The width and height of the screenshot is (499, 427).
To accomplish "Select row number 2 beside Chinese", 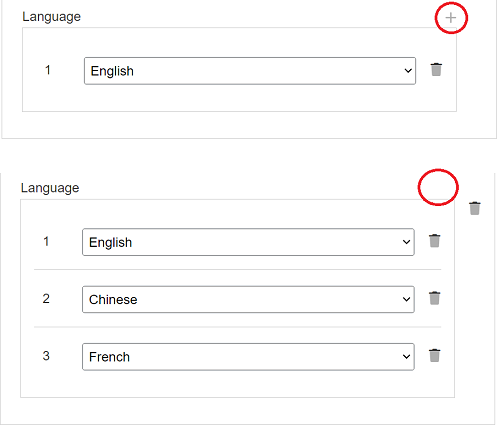I will [x=46, y=299].
